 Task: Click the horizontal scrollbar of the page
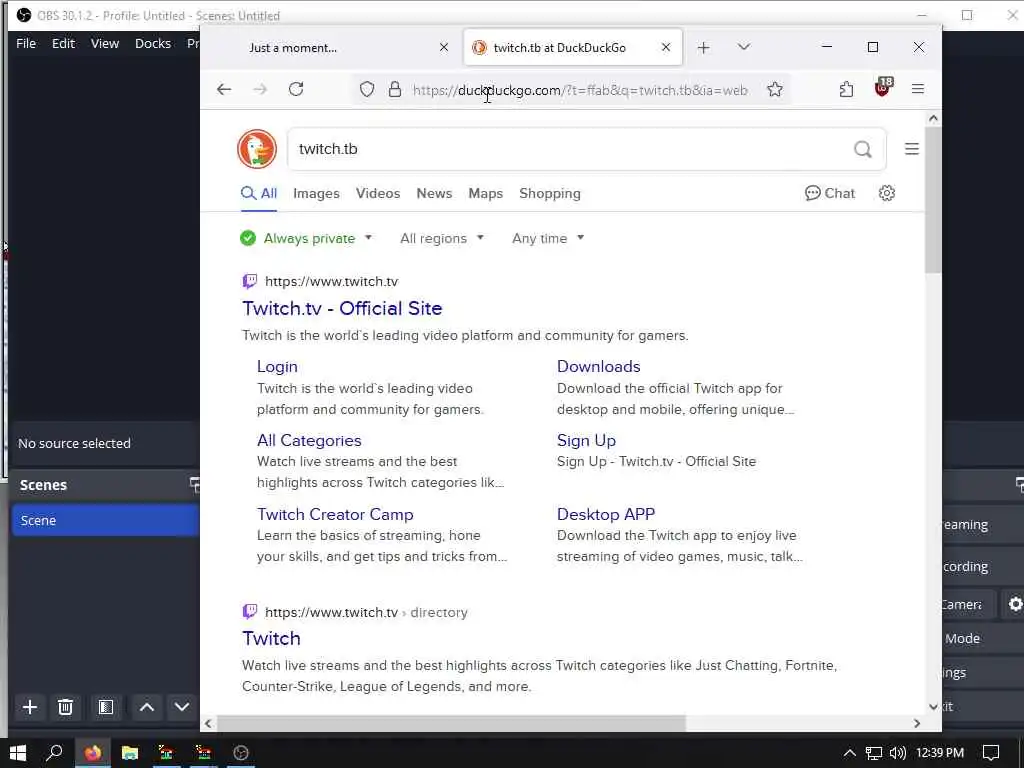(x=451, y=723)
